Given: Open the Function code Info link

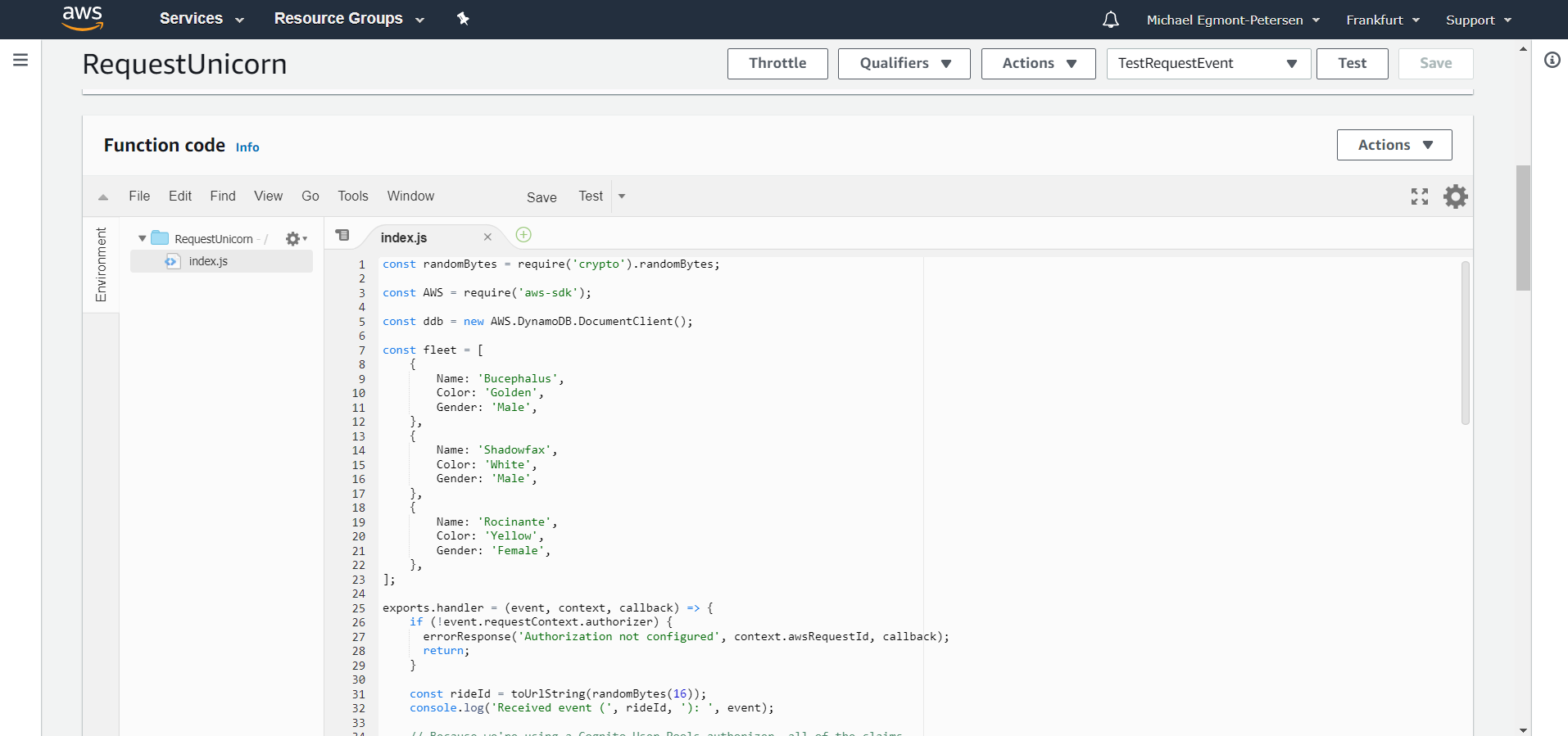Looking at the screenshot, I should (247, 147).
